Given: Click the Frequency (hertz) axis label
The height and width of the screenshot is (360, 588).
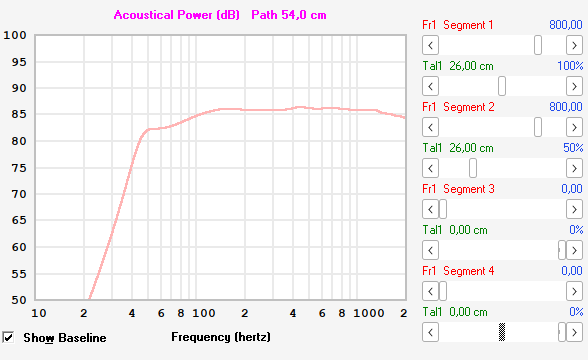Looking at the screenshot, I should pyautogui.click(x=221, y=337).
